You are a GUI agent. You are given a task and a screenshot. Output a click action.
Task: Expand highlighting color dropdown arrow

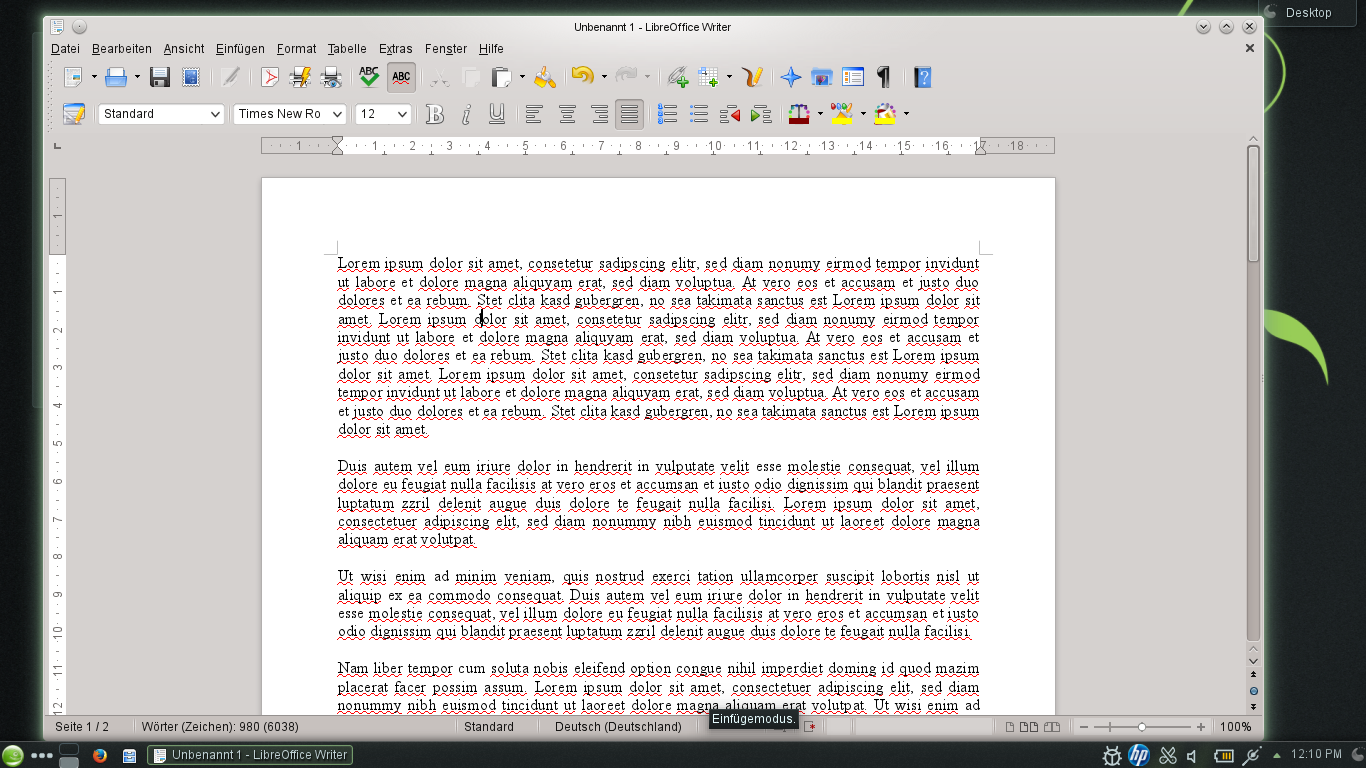coord(863,114)
